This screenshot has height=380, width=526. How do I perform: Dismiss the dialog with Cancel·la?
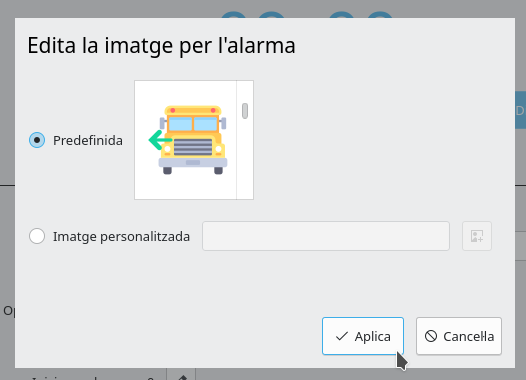(459, 336)
